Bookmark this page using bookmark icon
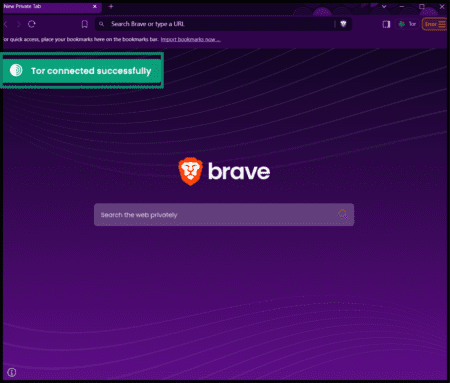450x383 pixels. pyautogui.click(x=85, y=24)
